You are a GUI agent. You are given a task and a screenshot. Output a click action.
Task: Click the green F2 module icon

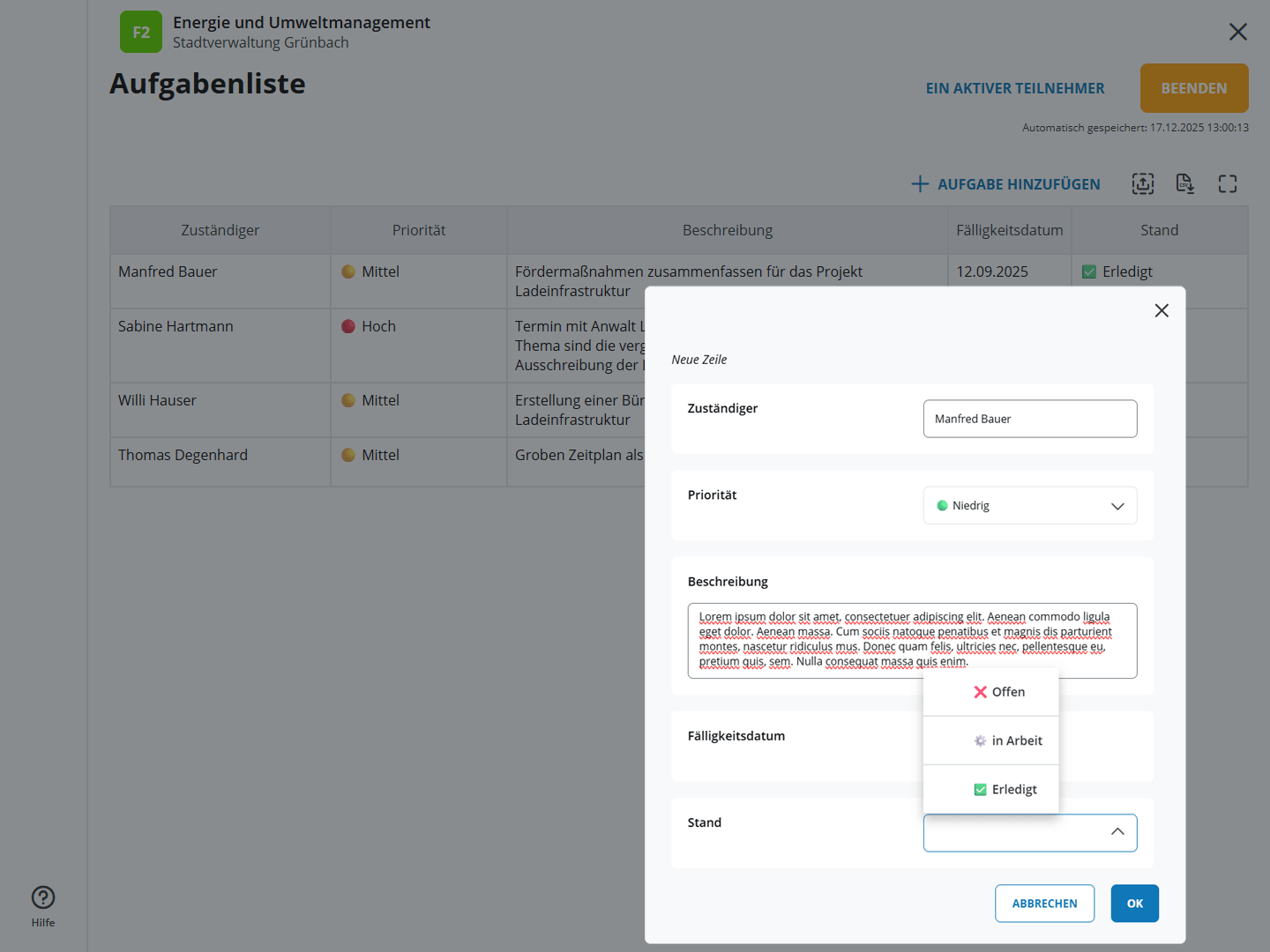(141, 33)
